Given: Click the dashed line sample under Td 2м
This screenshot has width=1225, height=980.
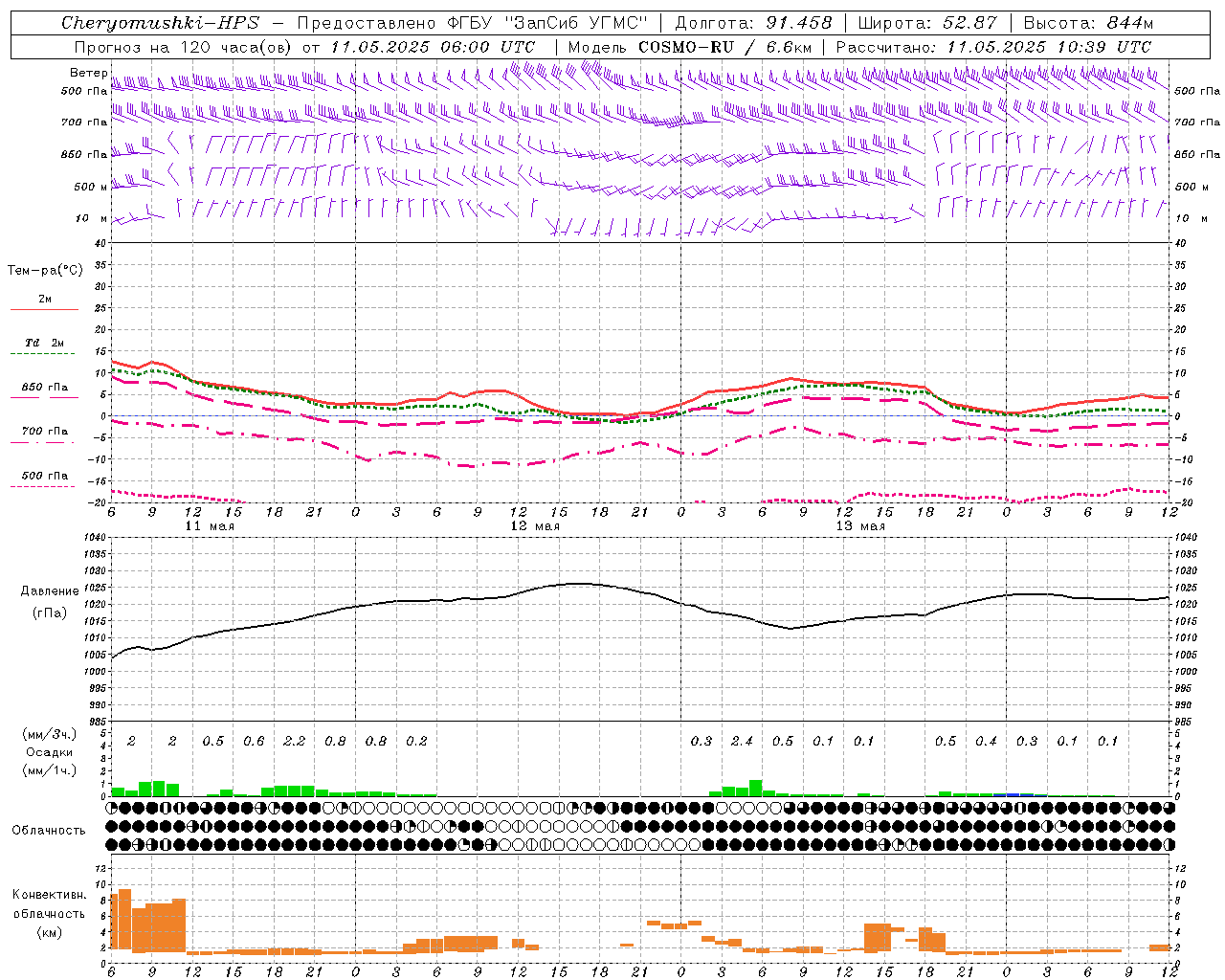Looking at the screenshot, I should [43, 353].
